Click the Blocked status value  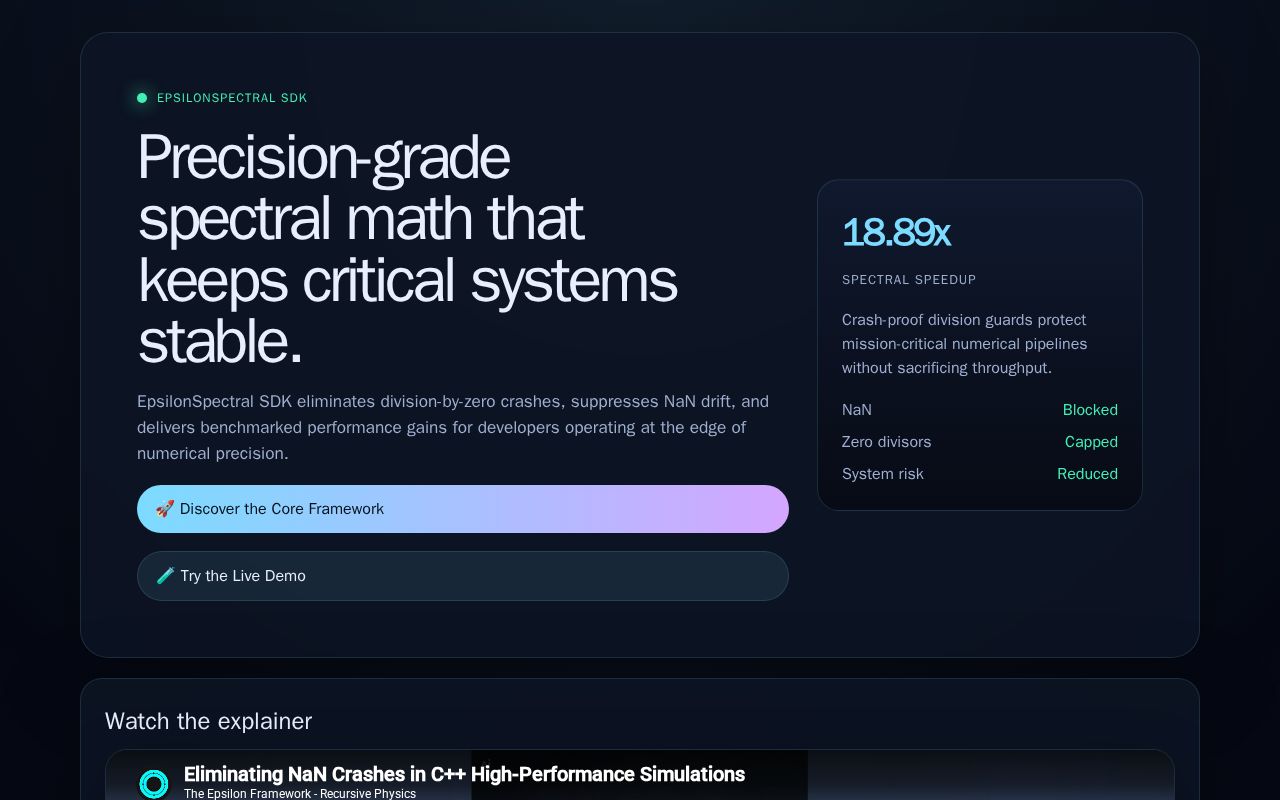tap(1090, 410)
